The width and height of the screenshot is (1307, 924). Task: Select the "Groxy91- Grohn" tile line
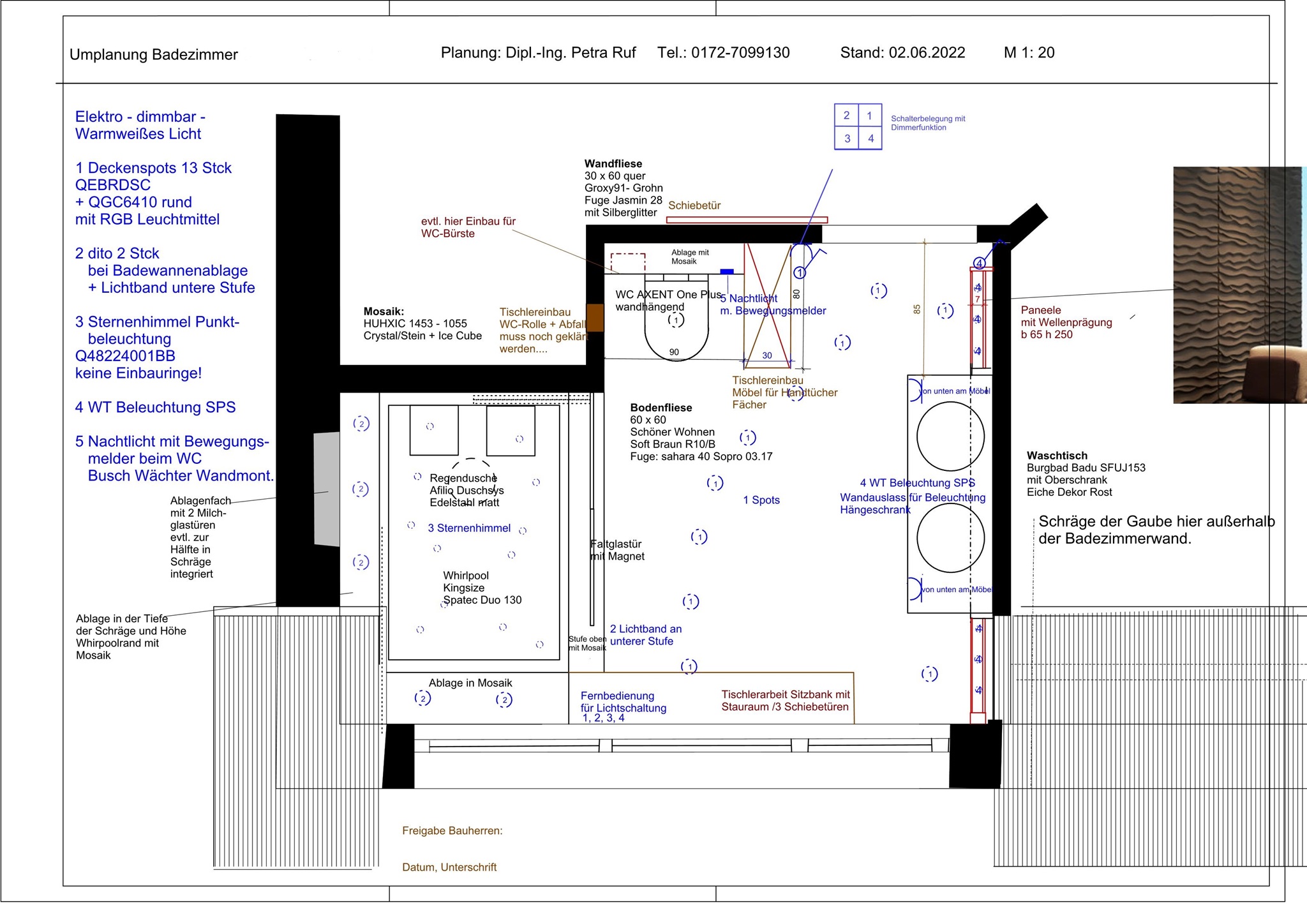[x=624, y=188]
